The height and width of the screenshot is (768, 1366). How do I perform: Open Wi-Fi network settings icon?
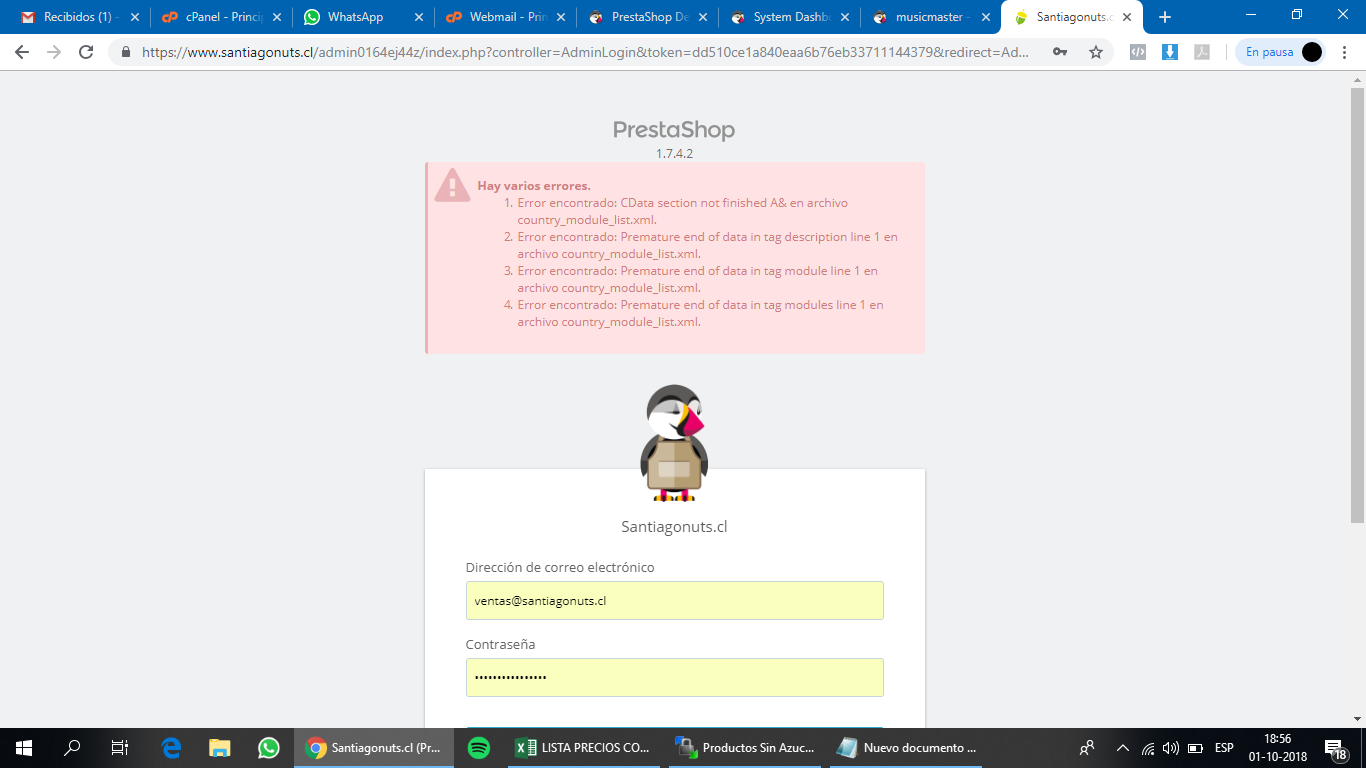click(1148, 748)
